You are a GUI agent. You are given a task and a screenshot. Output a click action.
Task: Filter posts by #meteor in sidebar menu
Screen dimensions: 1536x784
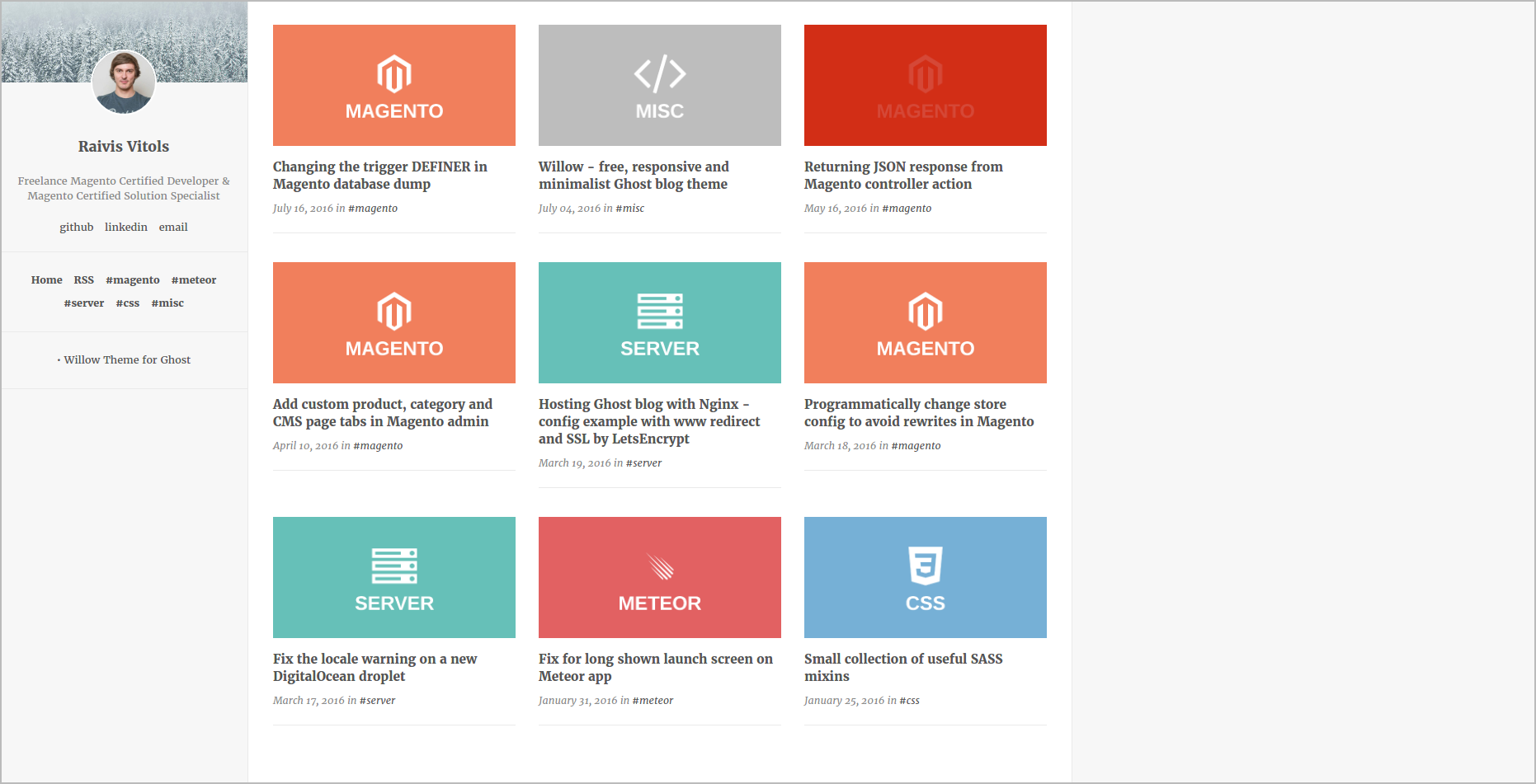point(194,280)
